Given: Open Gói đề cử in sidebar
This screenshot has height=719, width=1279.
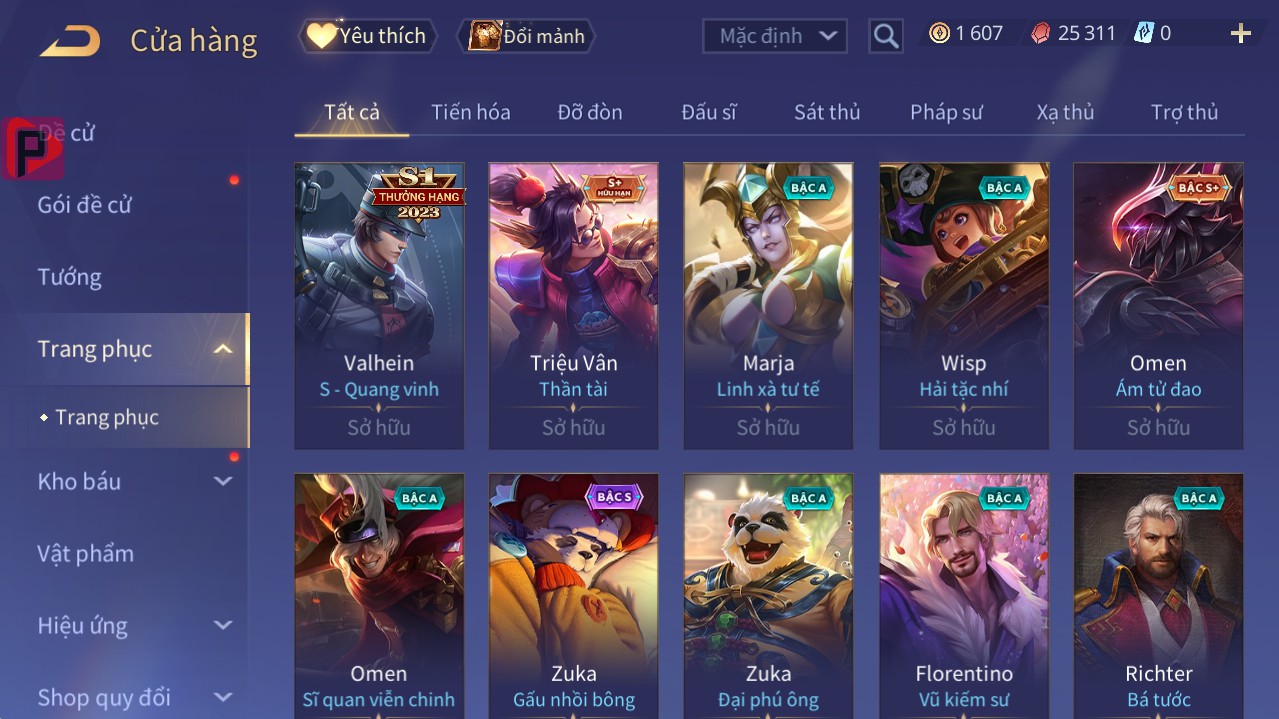Looking at the screenshot, I should (x=85, y=205).
